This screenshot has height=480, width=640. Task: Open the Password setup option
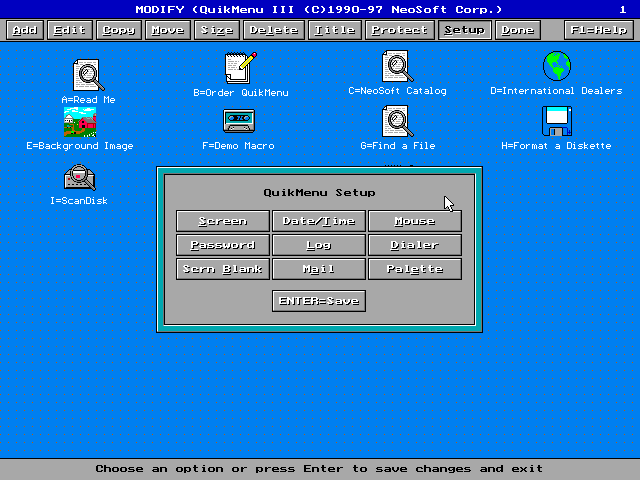pos(223,245)
